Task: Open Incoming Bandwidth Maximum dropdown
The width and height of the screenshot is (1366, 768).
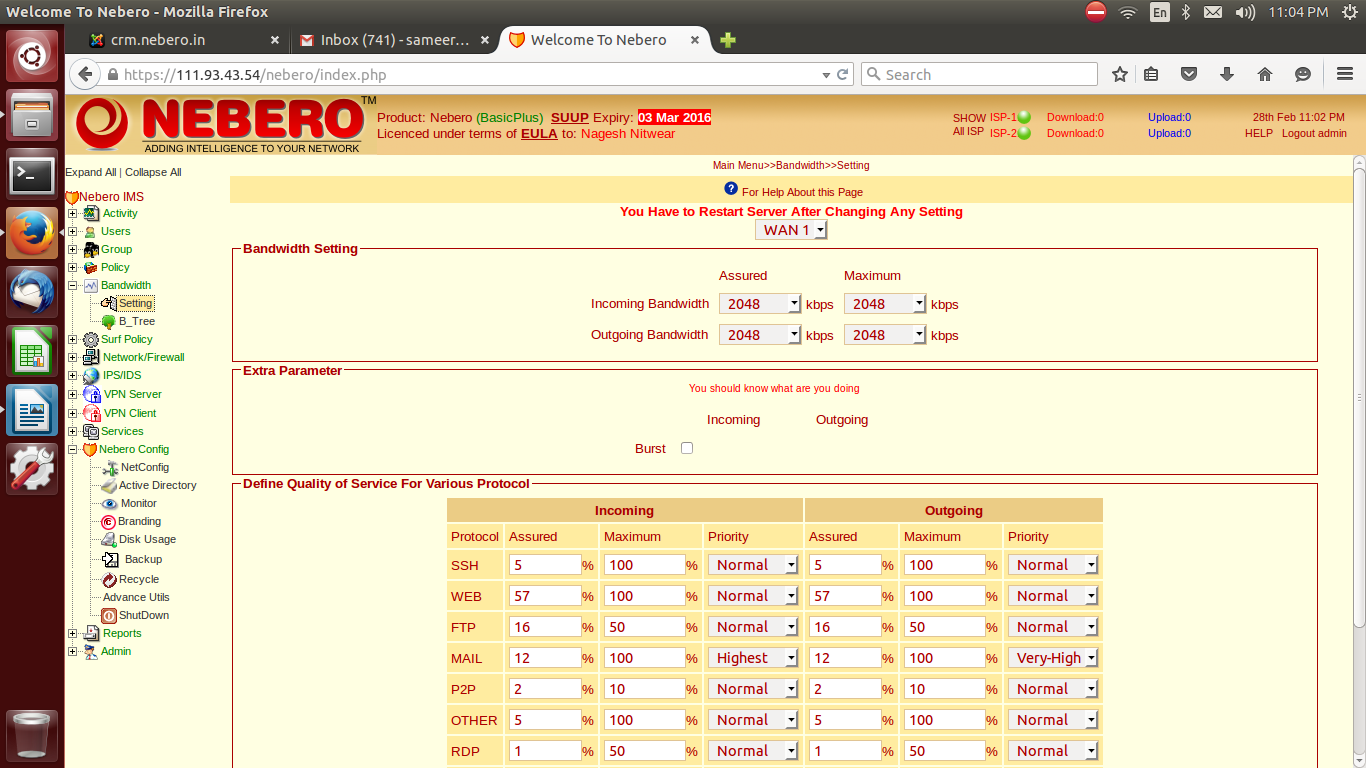Action: (x=885, y=304)
